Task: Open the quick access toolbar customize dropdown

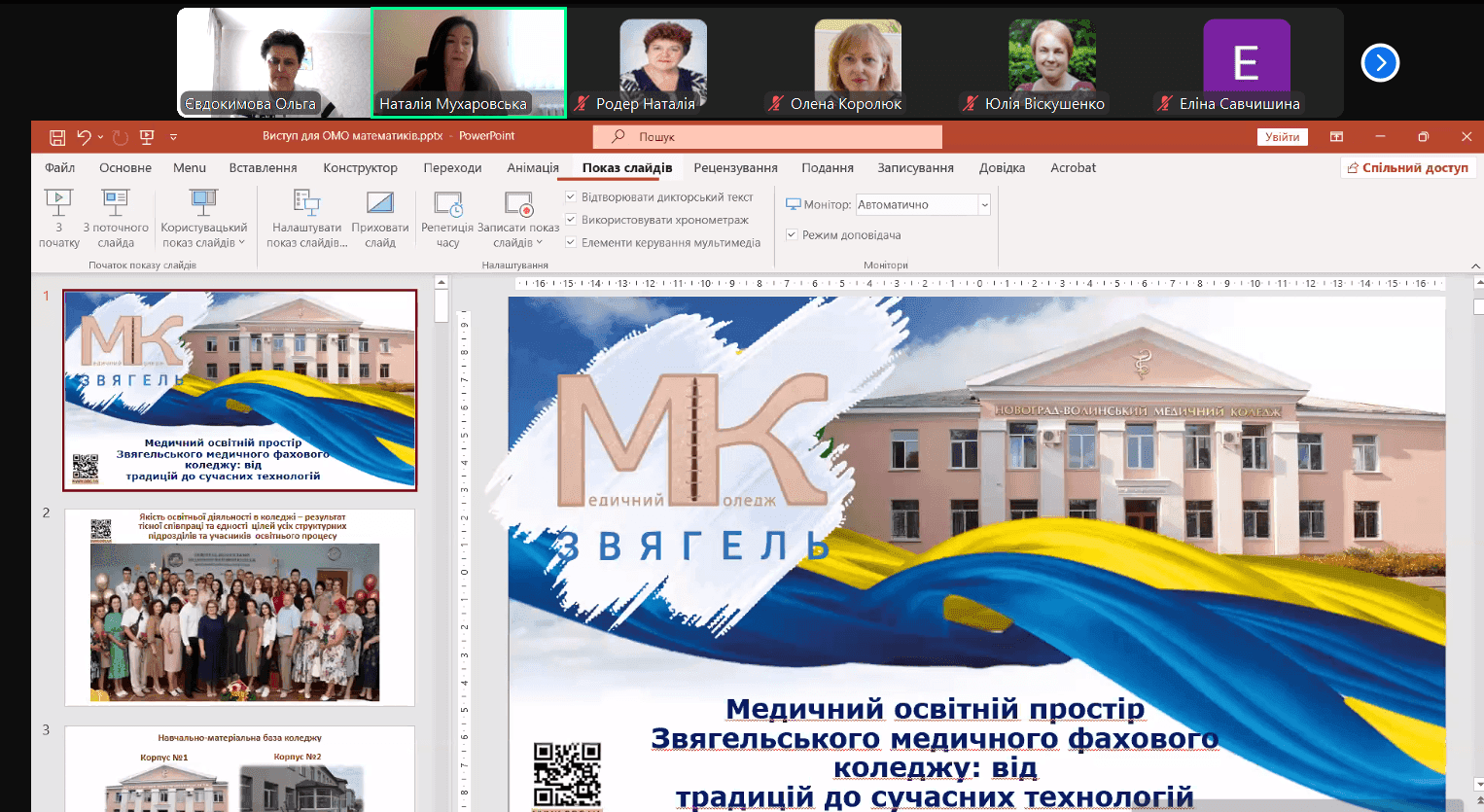Action: point(173,137)
